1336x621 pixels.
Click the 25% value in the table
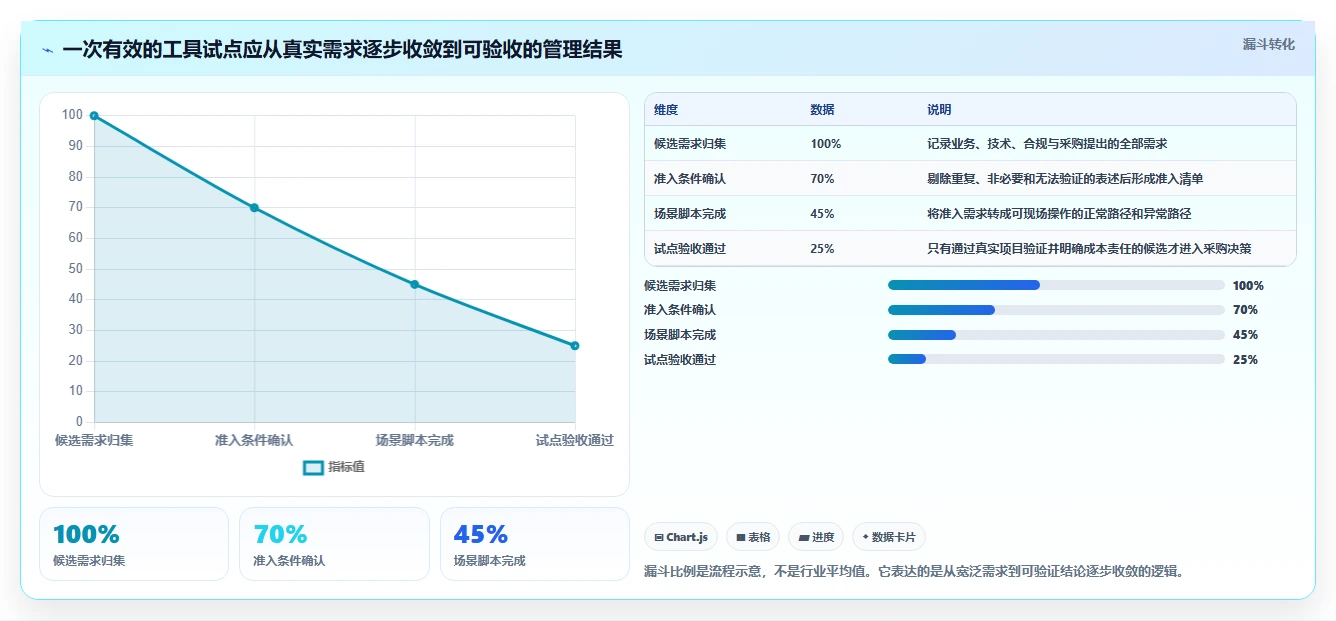[x=822, y=249]
